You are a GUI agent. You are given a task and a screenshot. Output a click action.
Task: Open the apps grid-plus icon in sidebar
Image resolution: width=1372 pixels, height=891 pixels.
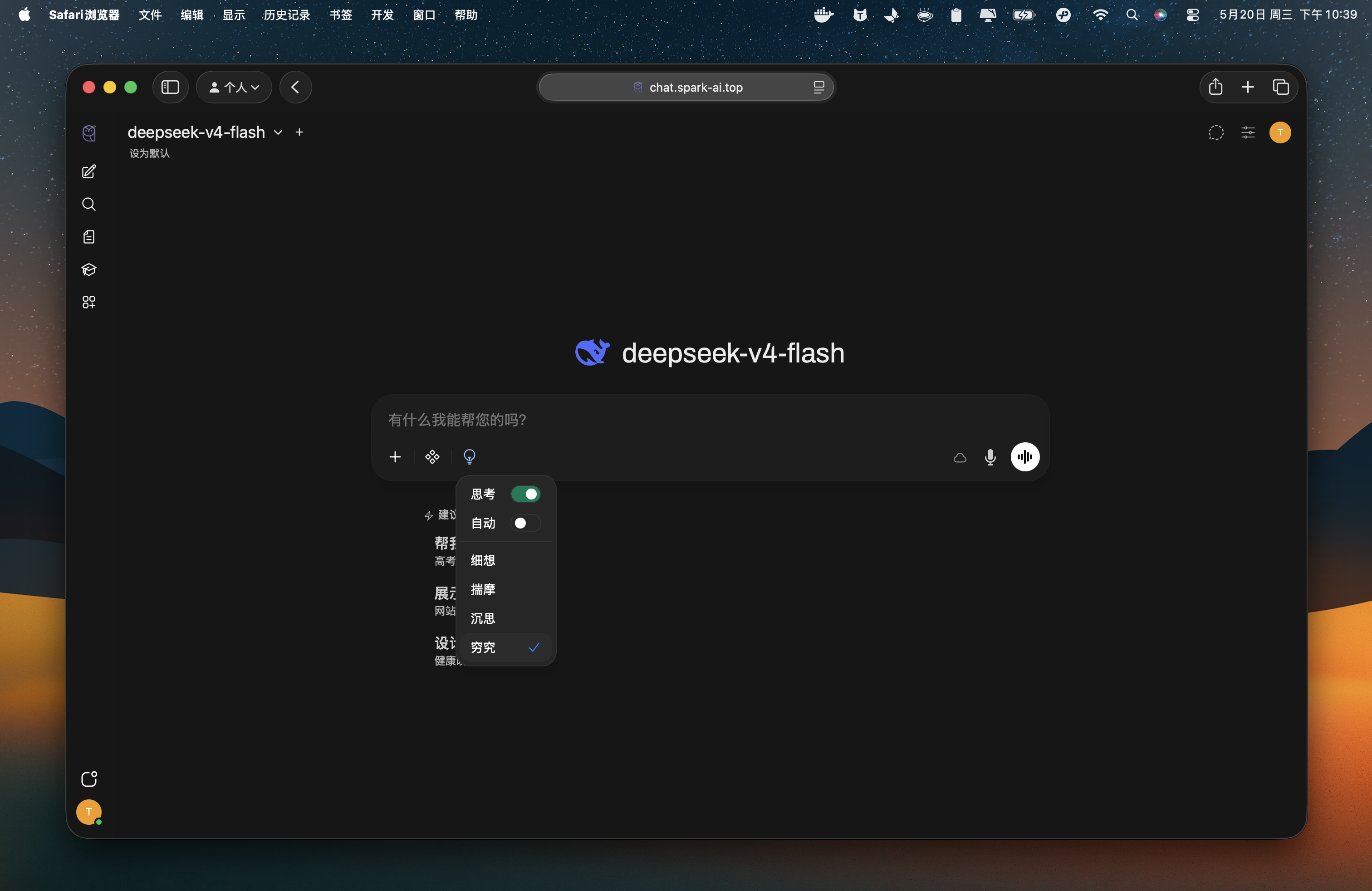click(89, 302)
